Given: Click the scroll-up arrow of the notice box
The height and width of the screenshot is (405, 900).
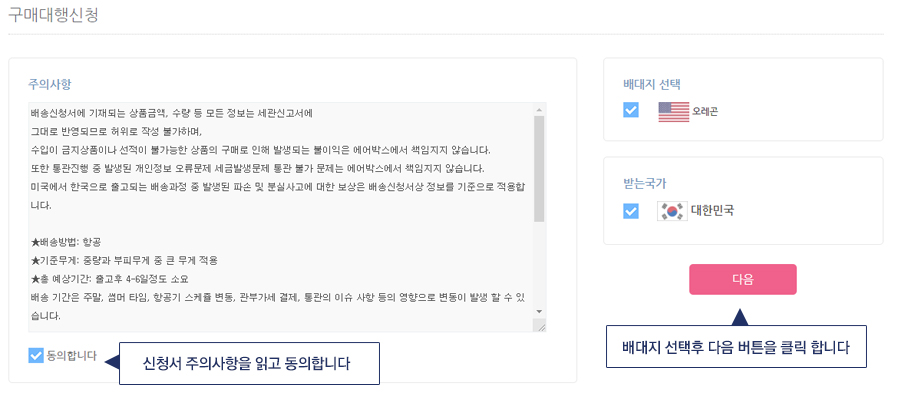Looking at the screenshot, I should pyautogui.click(x=539, y=110).
